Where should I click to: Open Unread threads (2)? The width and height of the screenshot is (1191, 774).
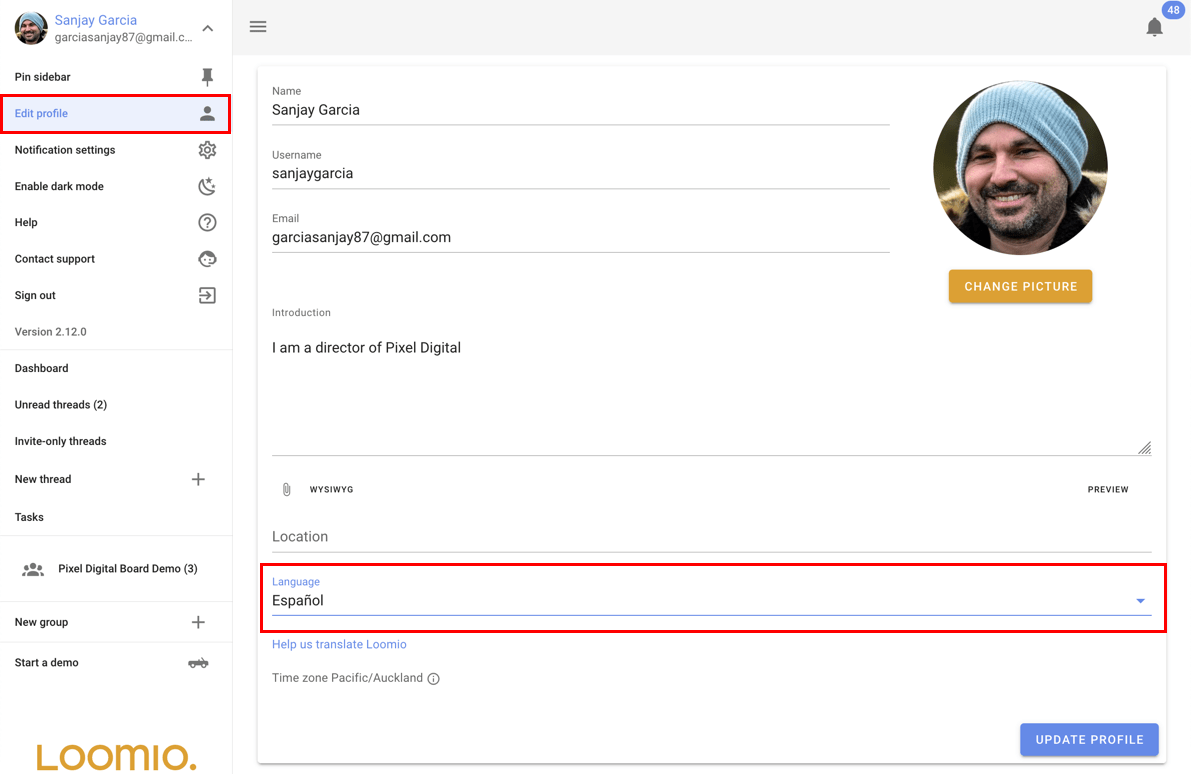point(116,405)
